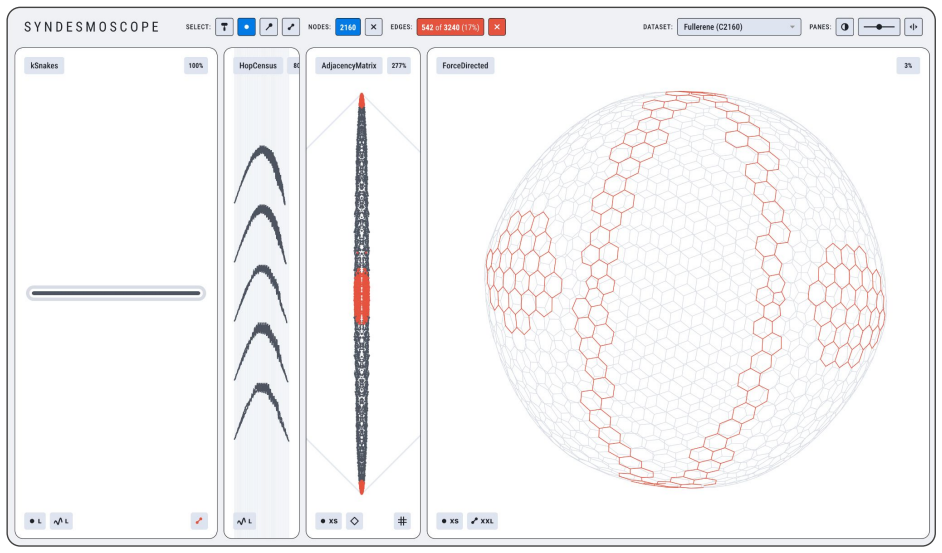Click the ForceDirected pane label
This screenshot has height=553, width=942.
[465, 66]
